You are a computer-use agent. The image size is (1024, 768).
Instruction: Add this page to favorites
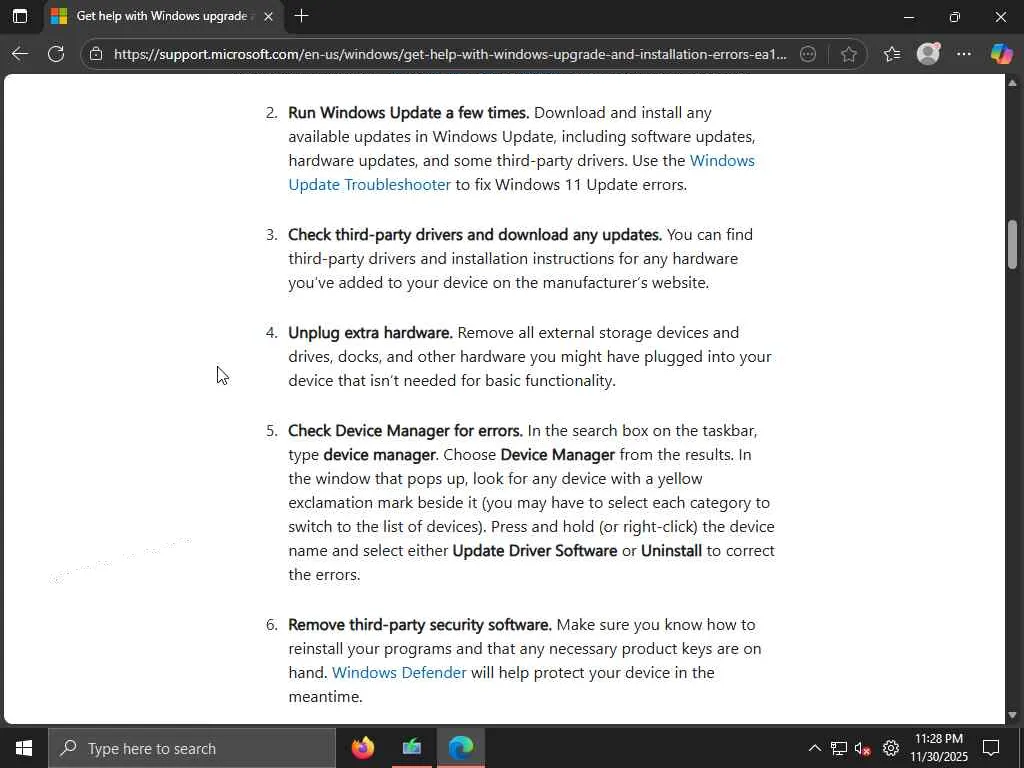(848, 54)
